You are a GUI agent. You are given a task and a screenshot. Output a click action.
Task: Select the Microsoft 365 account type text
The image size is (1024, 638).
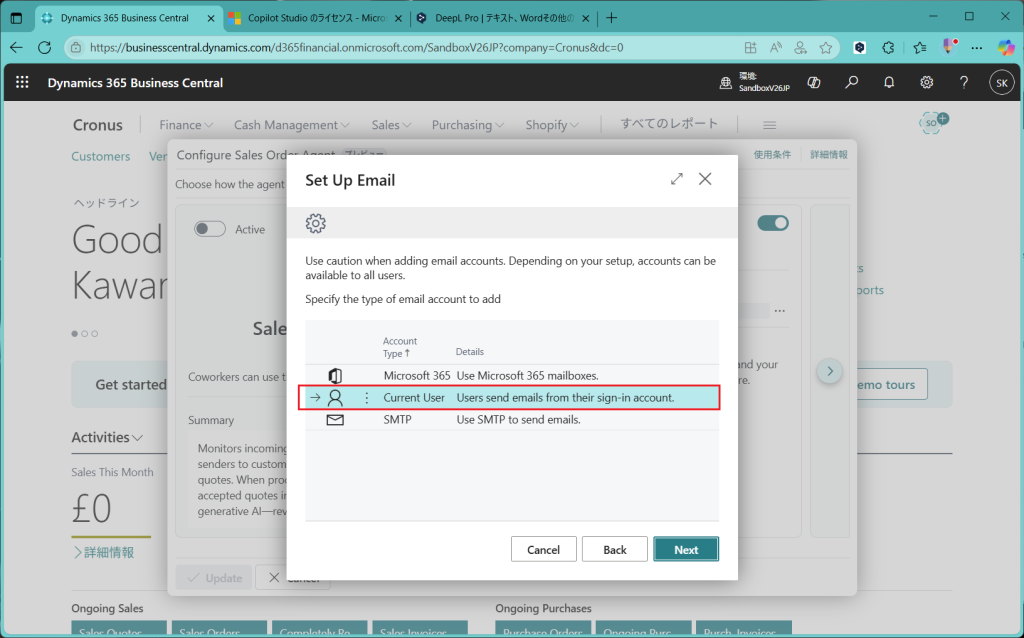point(417,375)
